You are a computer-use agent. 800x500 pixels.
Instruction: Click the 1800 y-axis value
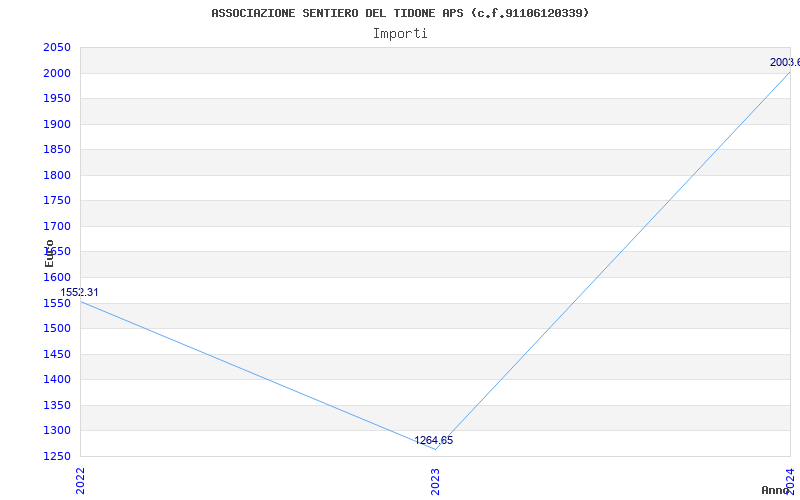57,175
